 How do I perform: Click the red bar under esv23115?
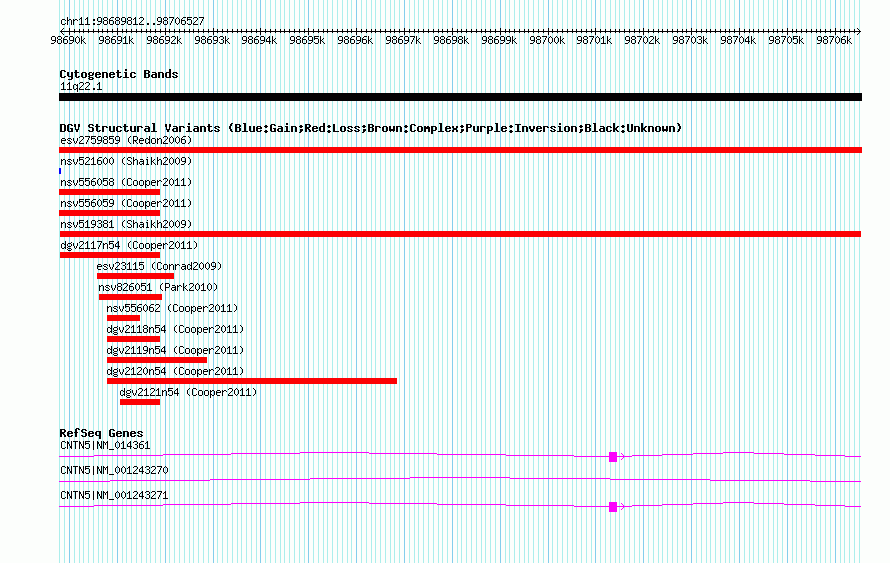(136, 276)
